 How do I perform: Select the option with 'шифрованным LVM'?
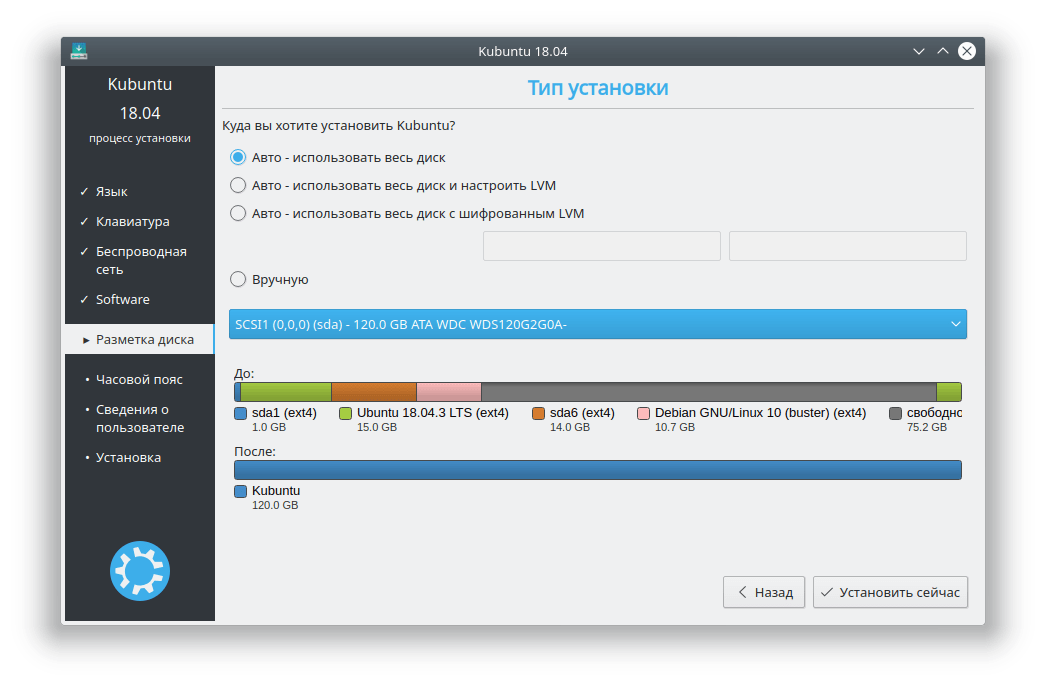point(407,214)
